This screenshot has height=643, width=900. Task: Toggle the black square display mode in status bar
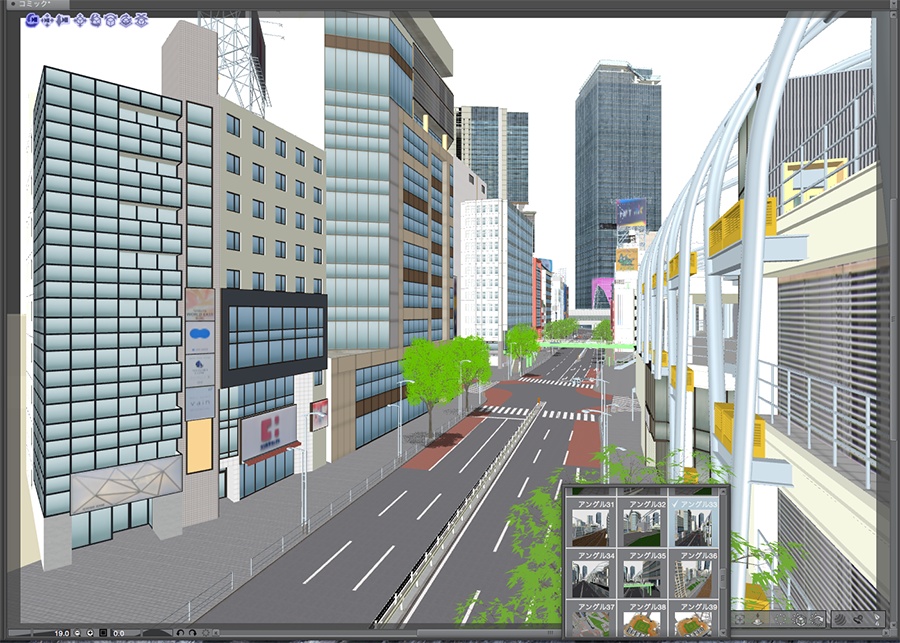pos(103,633)
